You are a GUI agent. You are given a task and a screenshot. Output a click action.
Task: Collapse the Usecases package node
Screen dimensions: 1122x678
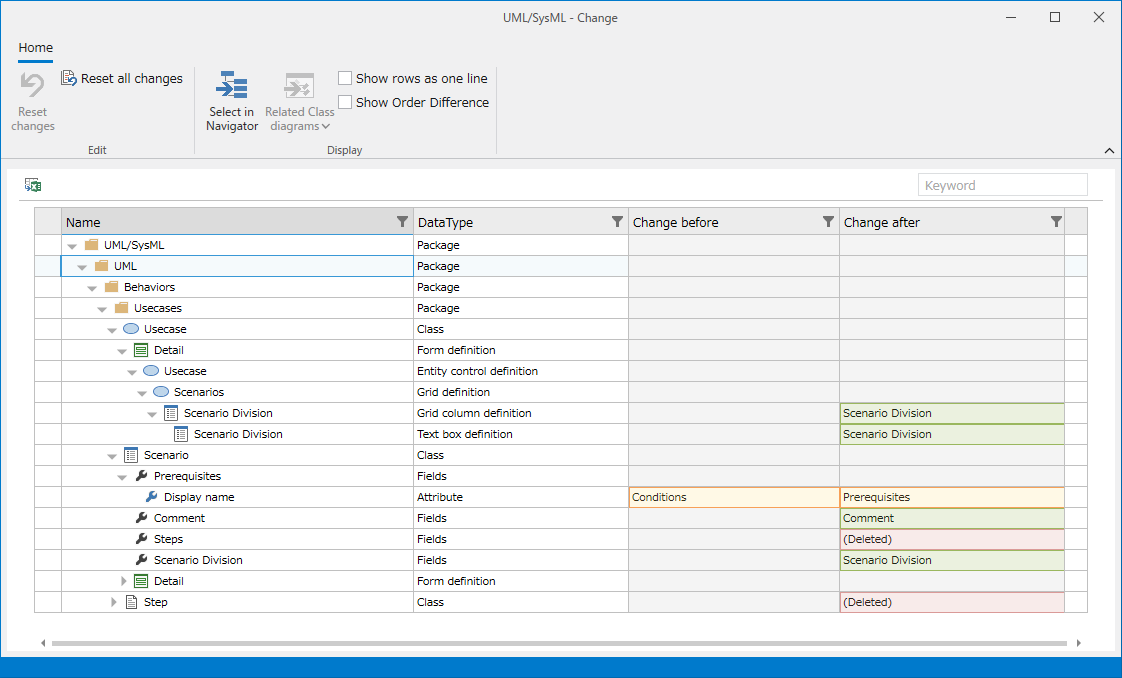click(x=102, y=309)
